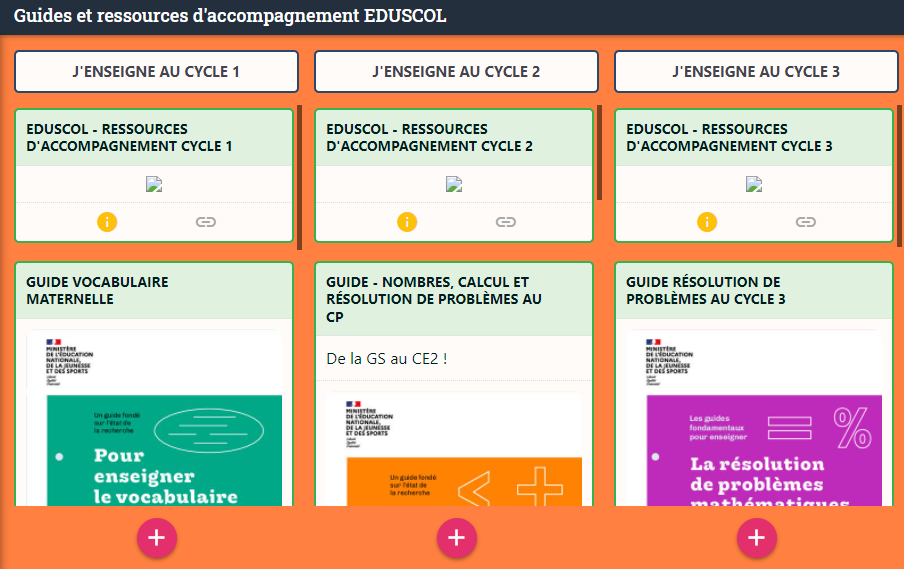The image size is (904, 569).
Task: Click title EDUSCOL Ressources d'accompagnement Cycle 3
Action: point(729,138)
